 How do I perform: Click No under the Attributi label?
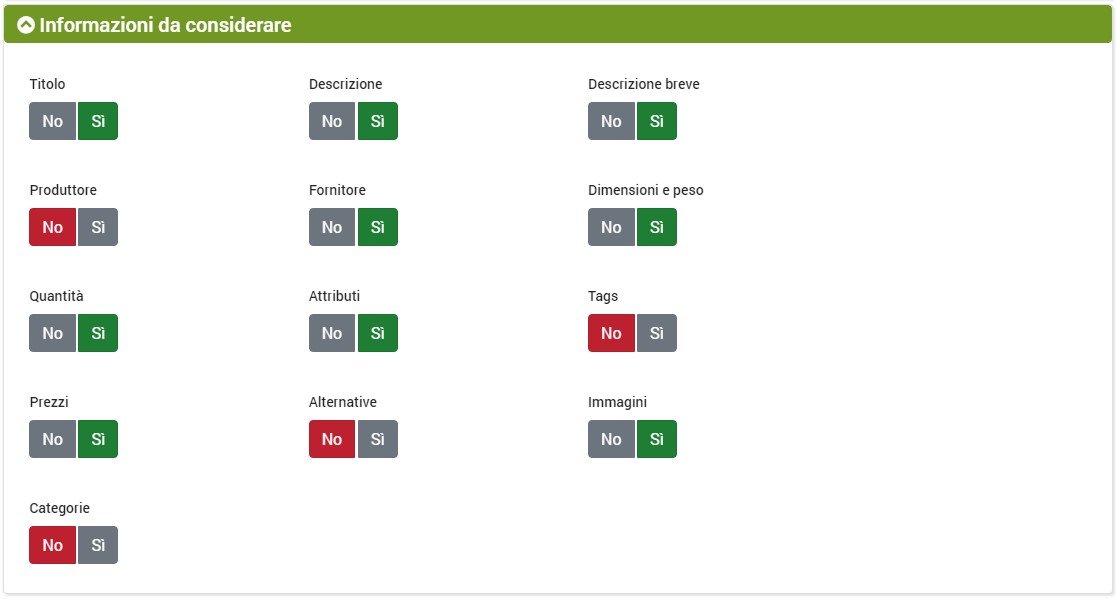(x=332, y=333)
